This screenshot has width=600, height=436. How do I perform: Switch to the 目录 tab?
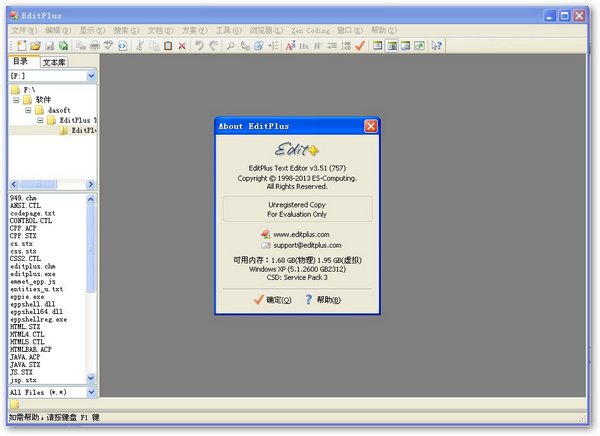pos(20,61)
